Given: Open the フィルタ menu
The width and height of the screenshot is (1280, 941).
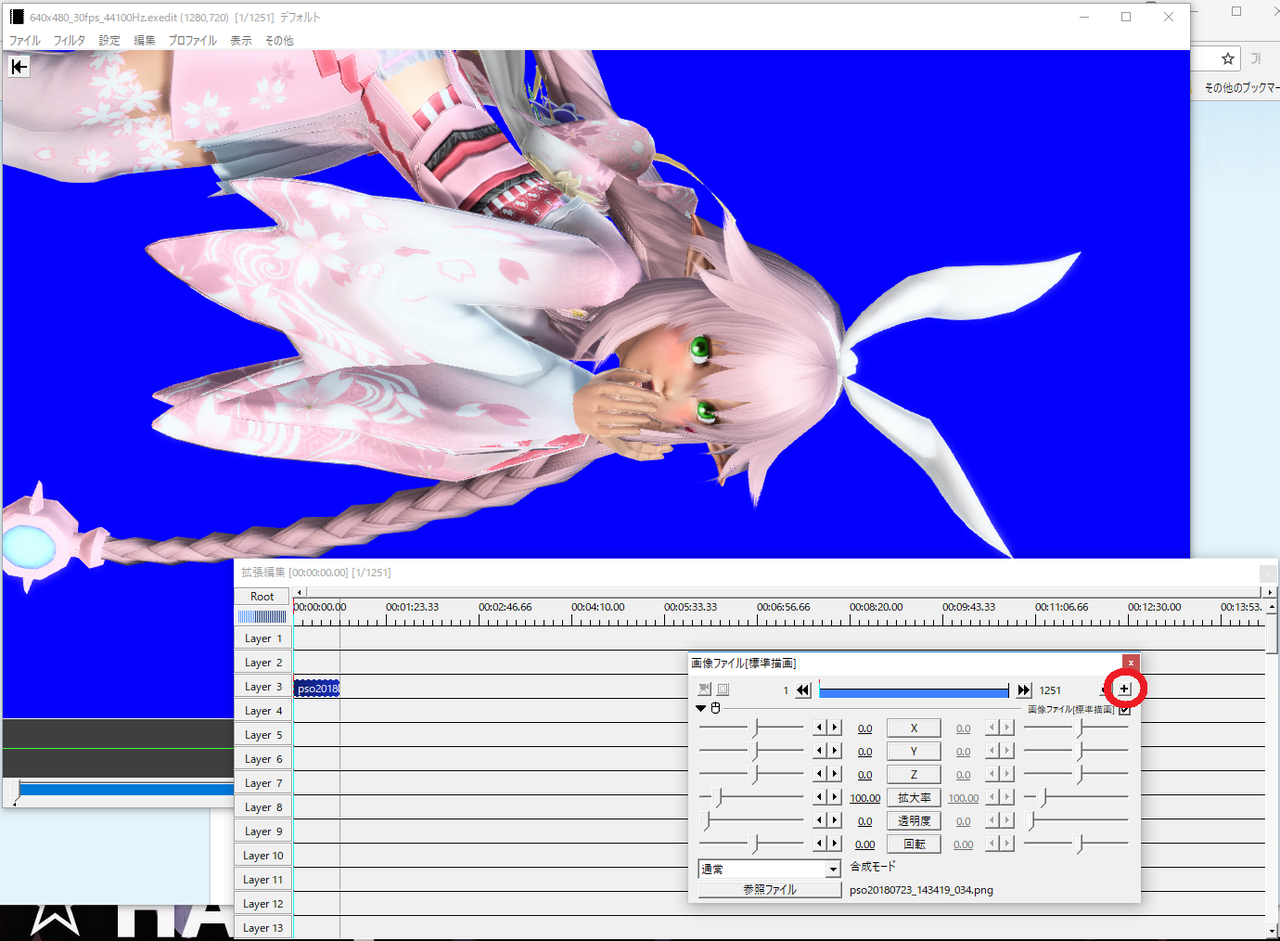Looking at the screenshot, I should pyautogui.click(x=69, y=41).
